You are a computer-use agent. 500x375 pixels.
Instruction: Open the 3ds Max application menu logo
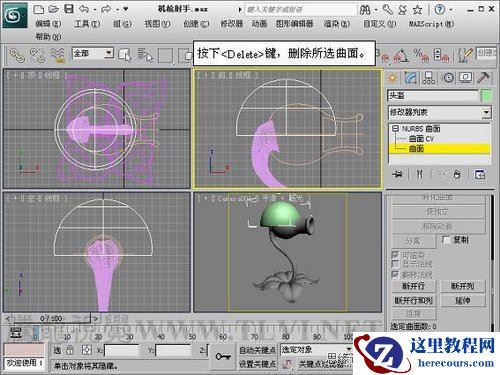click(15, 15)
